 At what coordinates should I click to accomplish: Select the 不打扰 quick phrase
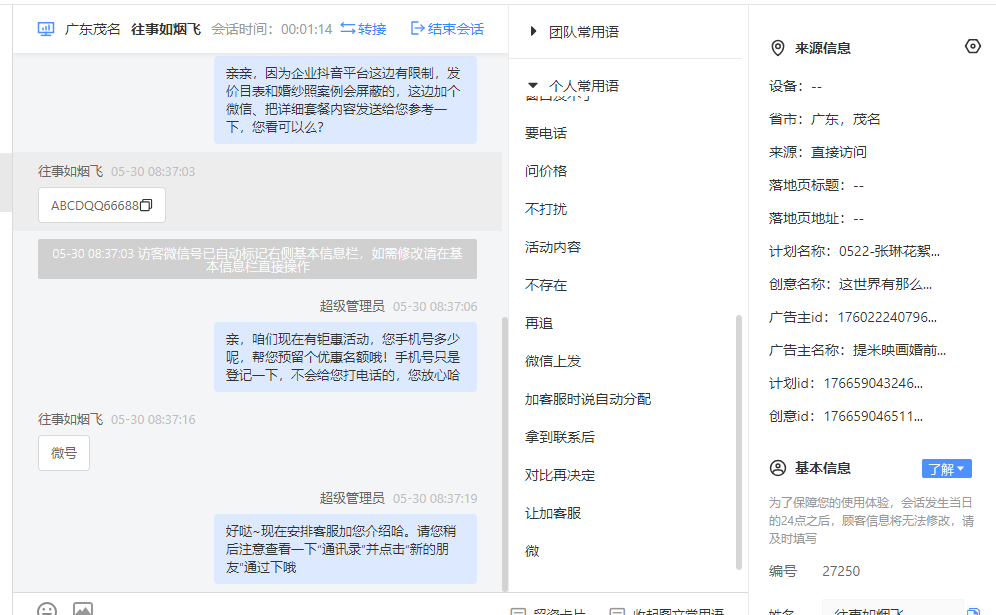click(x=546, y=209)
